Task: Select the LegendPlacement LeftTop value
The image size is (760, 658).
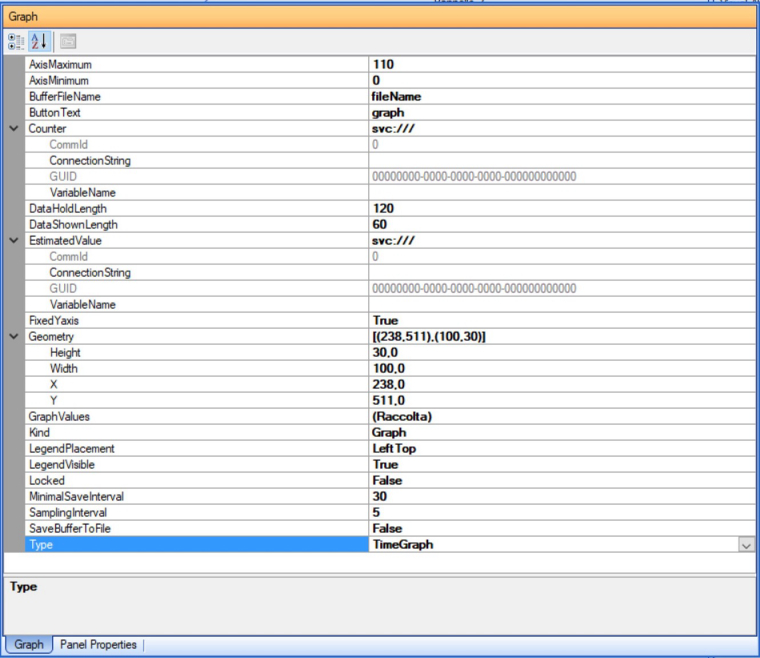Action: pyautogui.click(x=560, y=449)
